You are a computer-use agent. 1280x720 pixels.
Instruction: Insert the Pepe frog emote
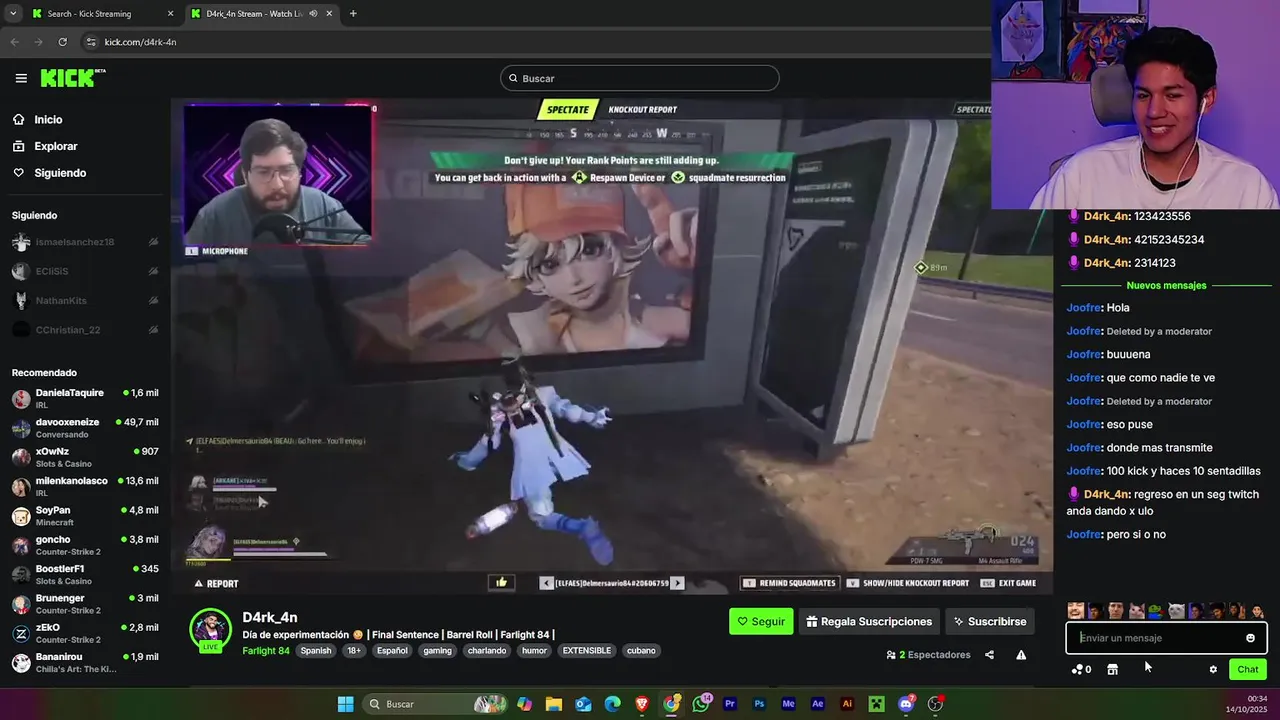pyautogui.click(x=1156, y=611)
